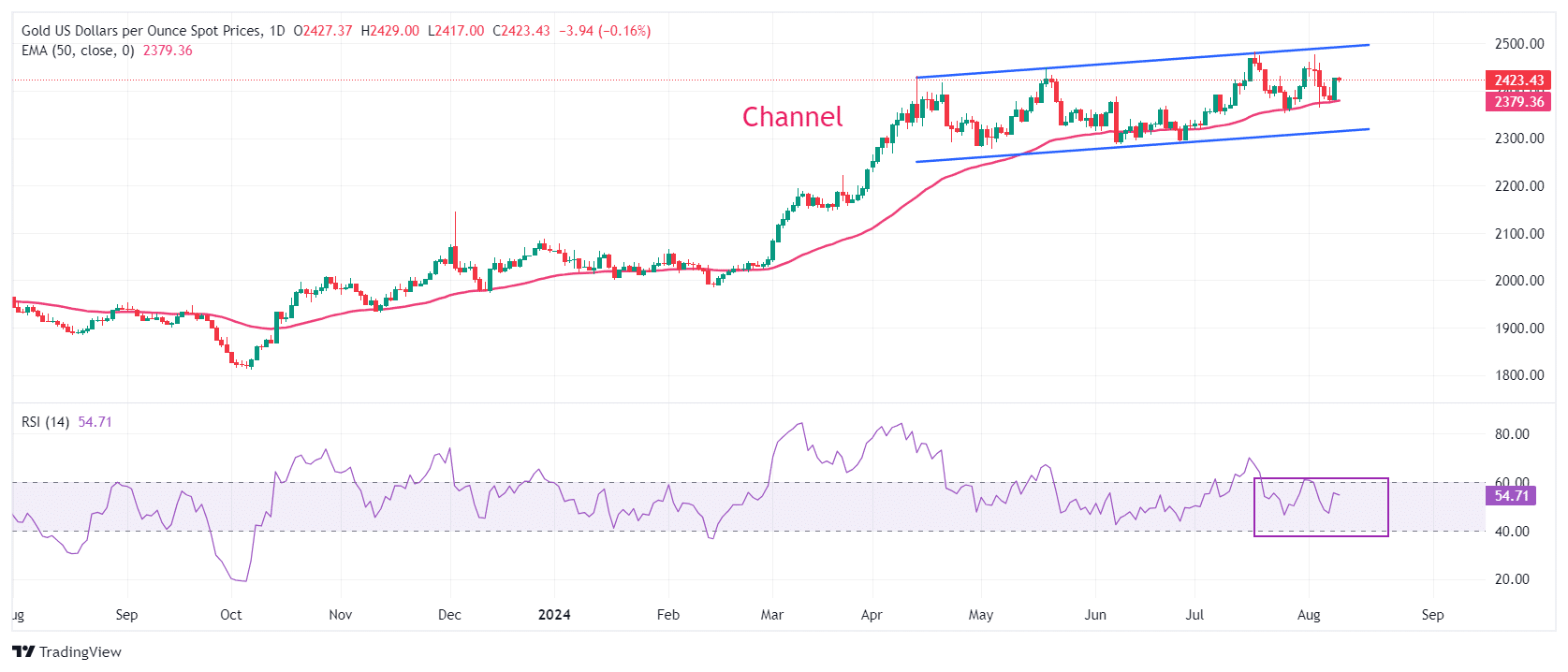Image resolution: width=1568 pixels, height=672 pixels.
Task: Click the Mar month label on time axis
Action: (x=772, y=615)
